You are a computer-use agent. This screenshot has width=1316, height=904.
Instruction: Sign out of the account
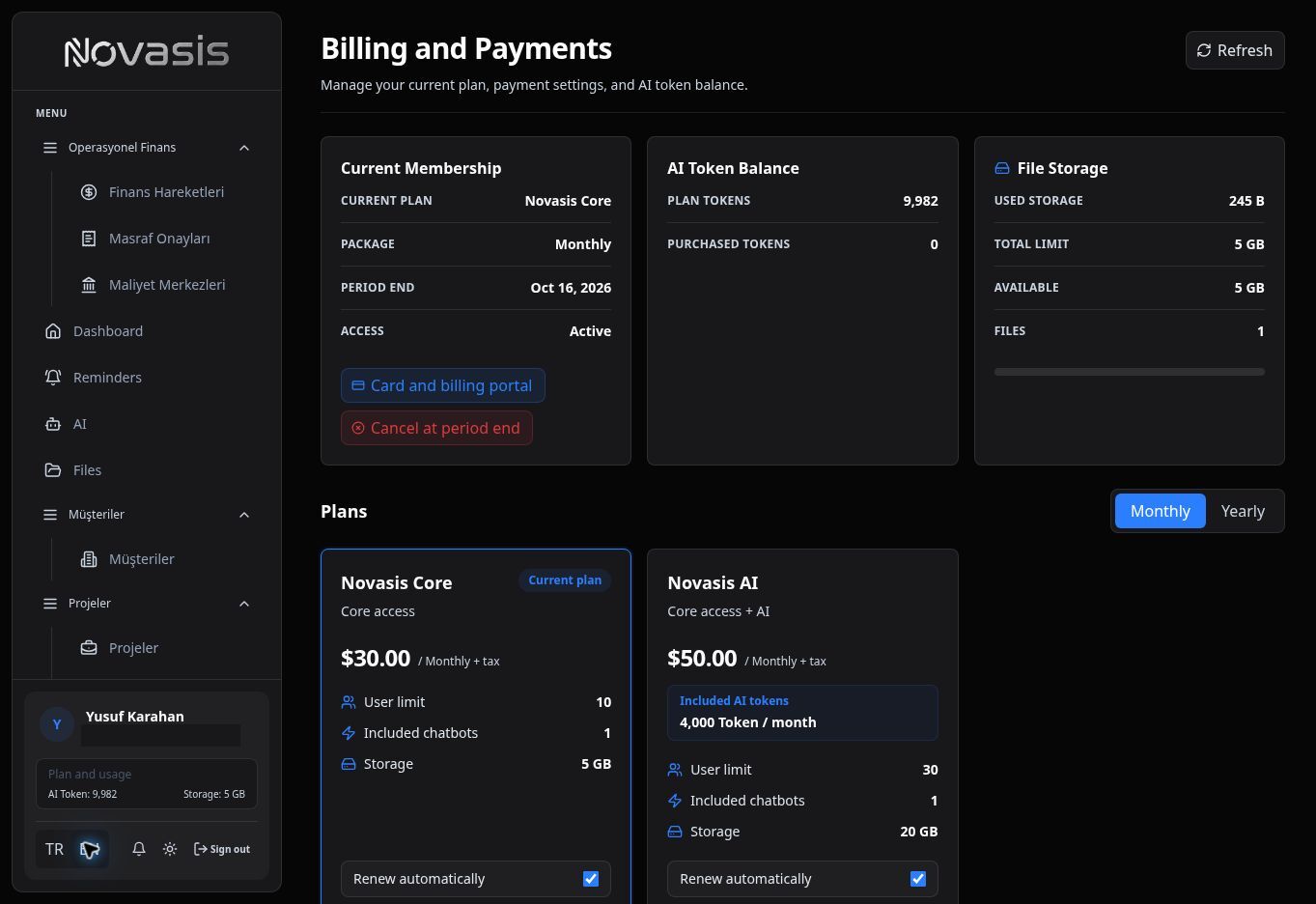click(x=222, y=849)
